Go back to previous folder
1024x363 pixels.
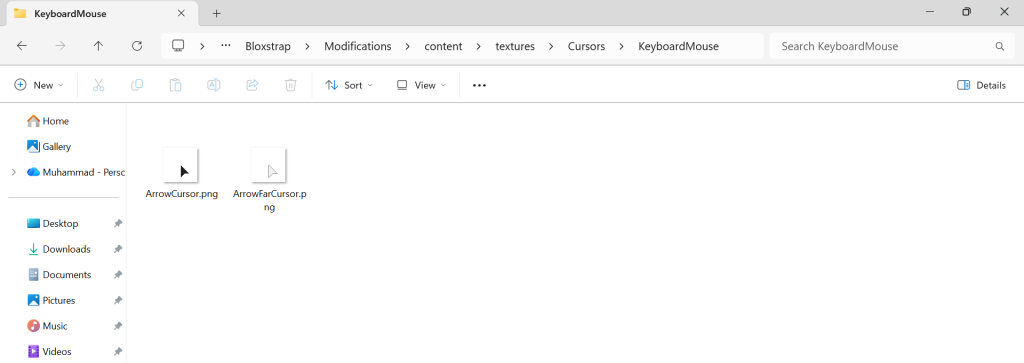click(x=22, y=46)
